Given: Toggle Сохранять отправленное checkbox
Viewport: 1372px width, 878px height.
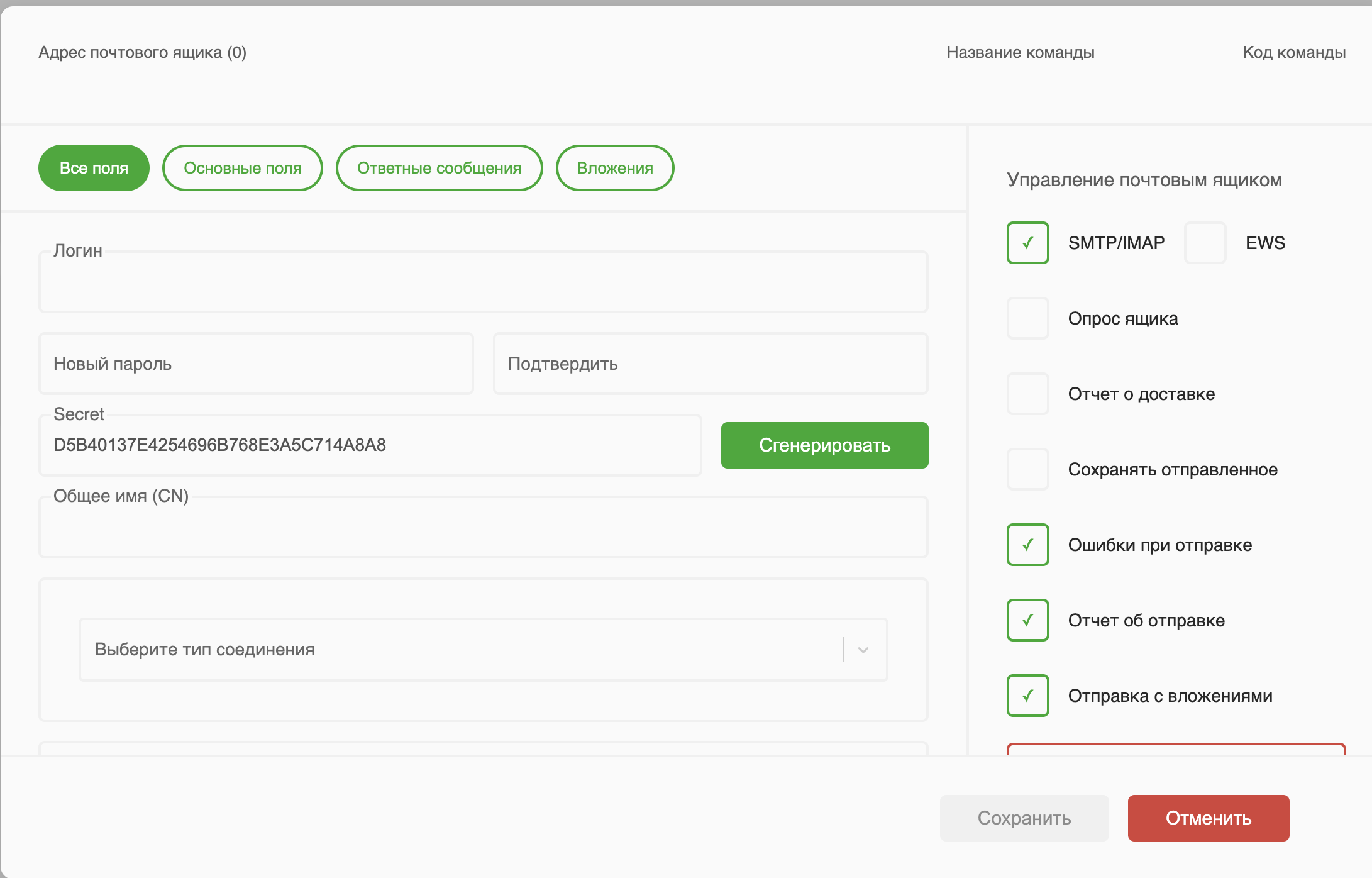Looking at the screenshot, I should tap(1027, 469).
